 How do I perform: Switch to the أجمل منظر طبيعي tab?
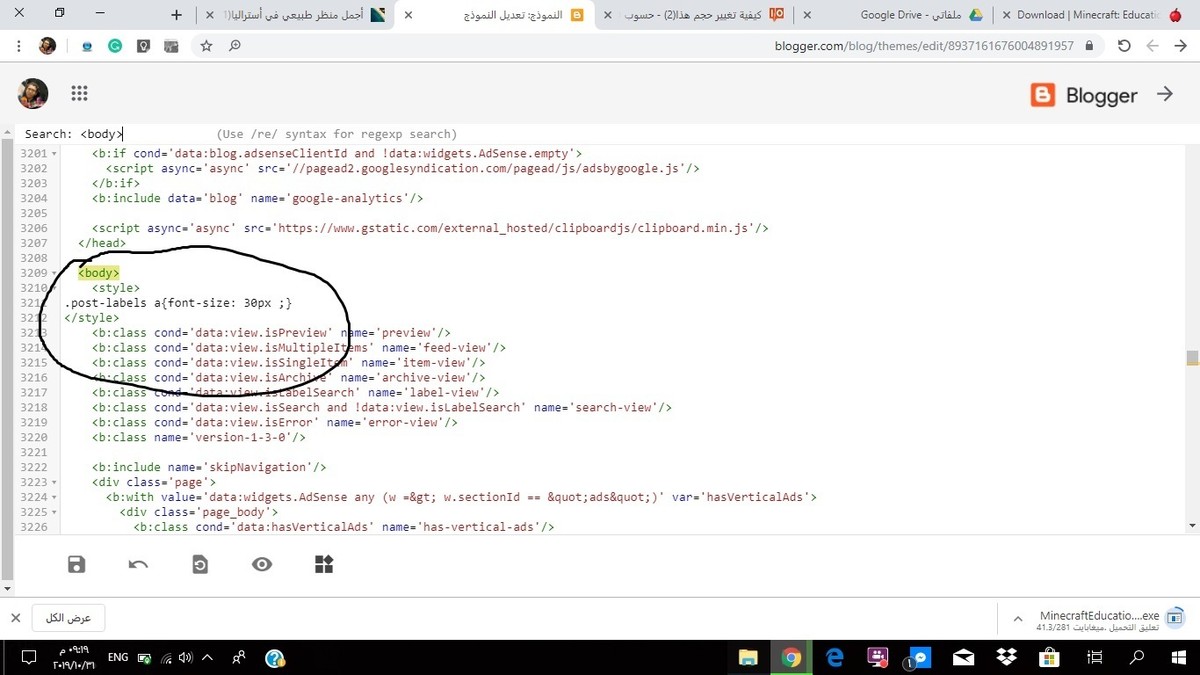click(x=295, y=15)
